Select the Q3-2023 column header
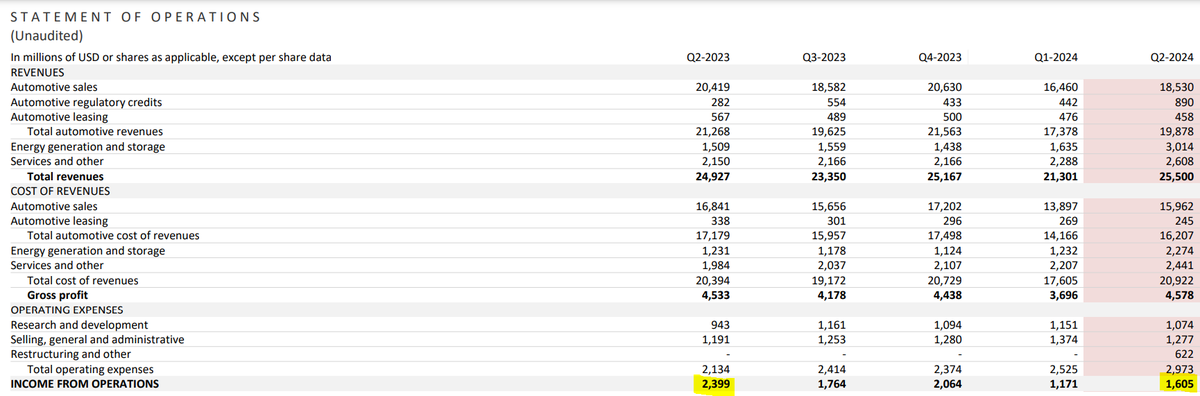1200x396 pixels. click(x=823, y=58)
